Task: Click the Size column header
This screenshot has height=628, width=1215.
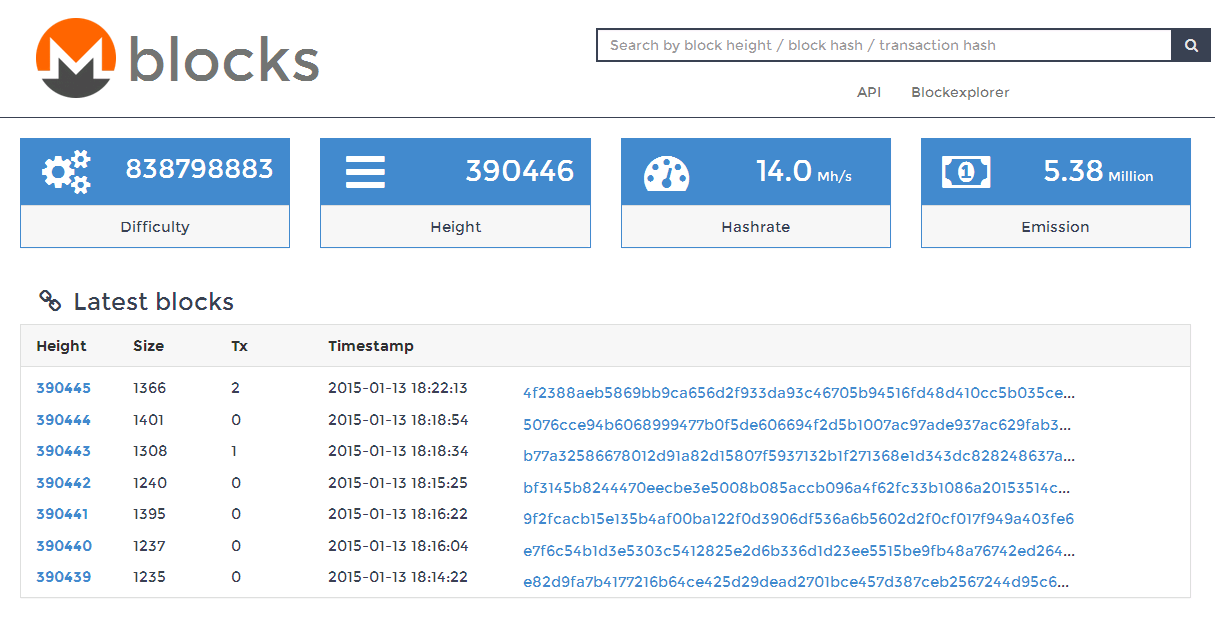Action: (149, 346)
